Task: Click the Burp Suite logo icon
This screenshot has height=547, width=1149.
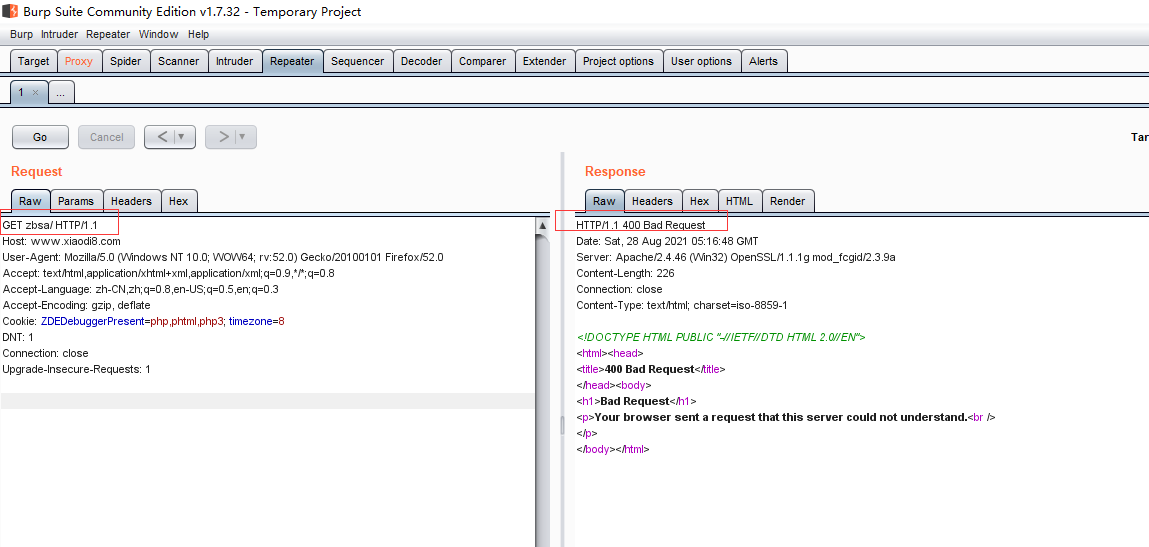Action: (10, 12)
